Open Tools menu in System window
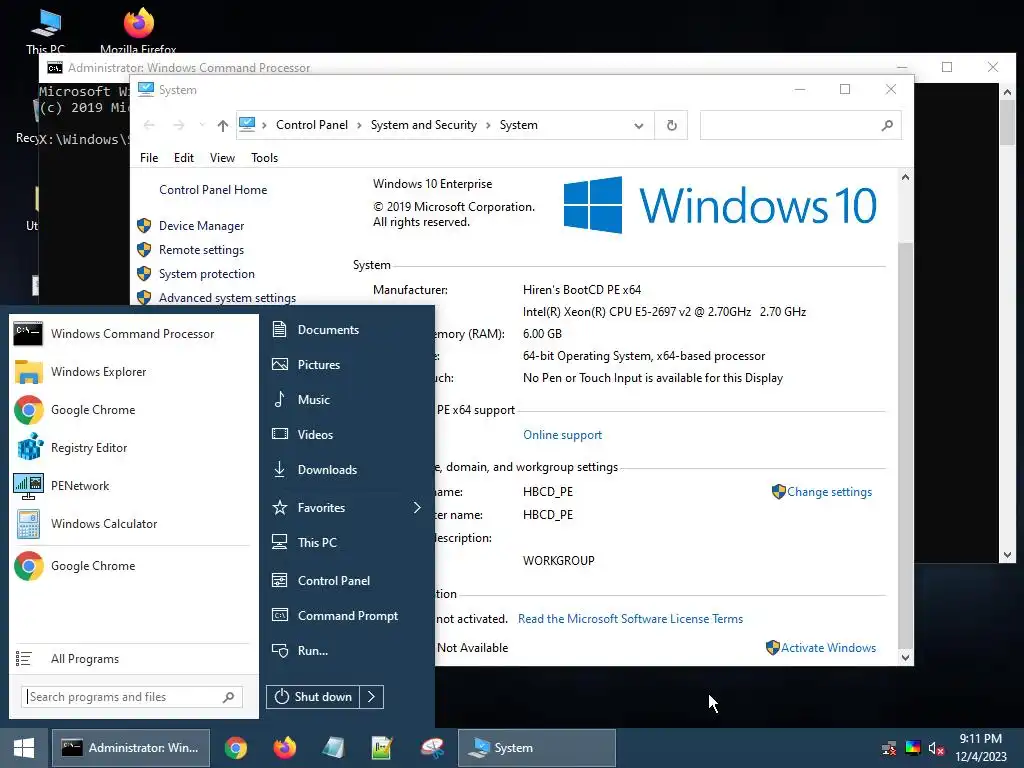 [264, 158]
